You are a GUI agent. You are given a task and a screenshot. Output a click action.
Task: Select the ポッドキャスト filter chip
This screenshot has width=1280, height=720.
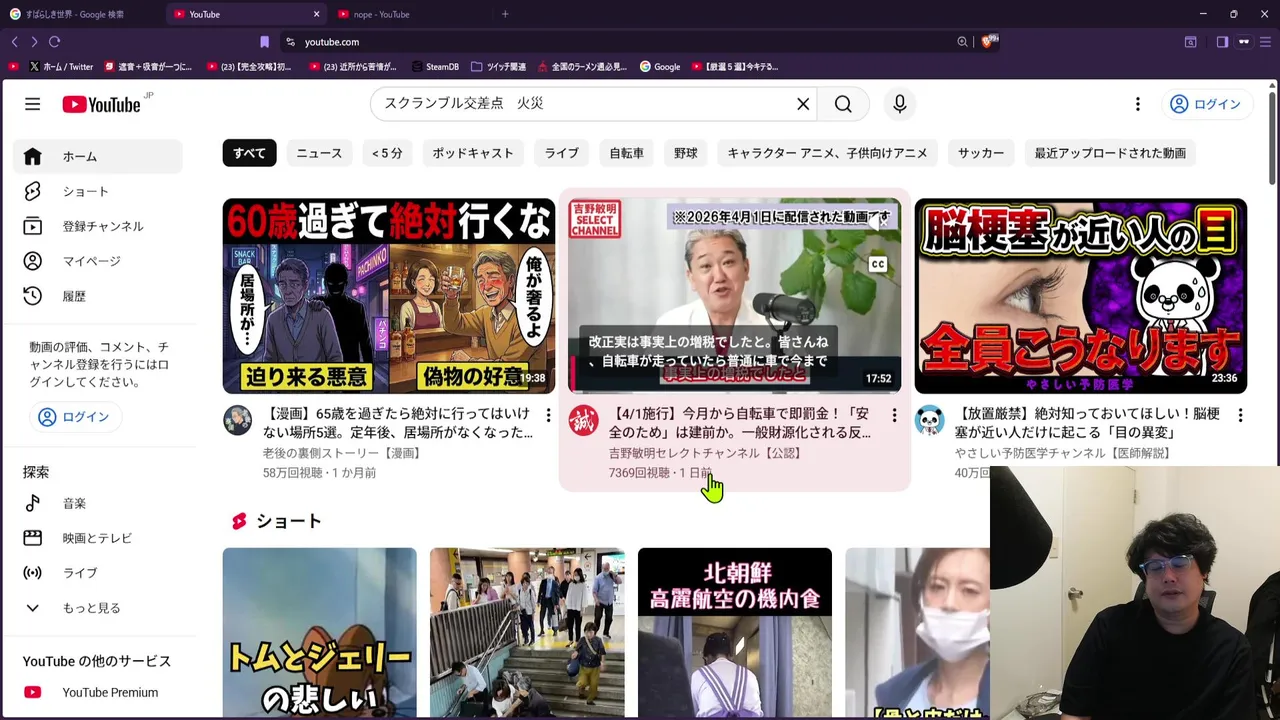point(473,153)
